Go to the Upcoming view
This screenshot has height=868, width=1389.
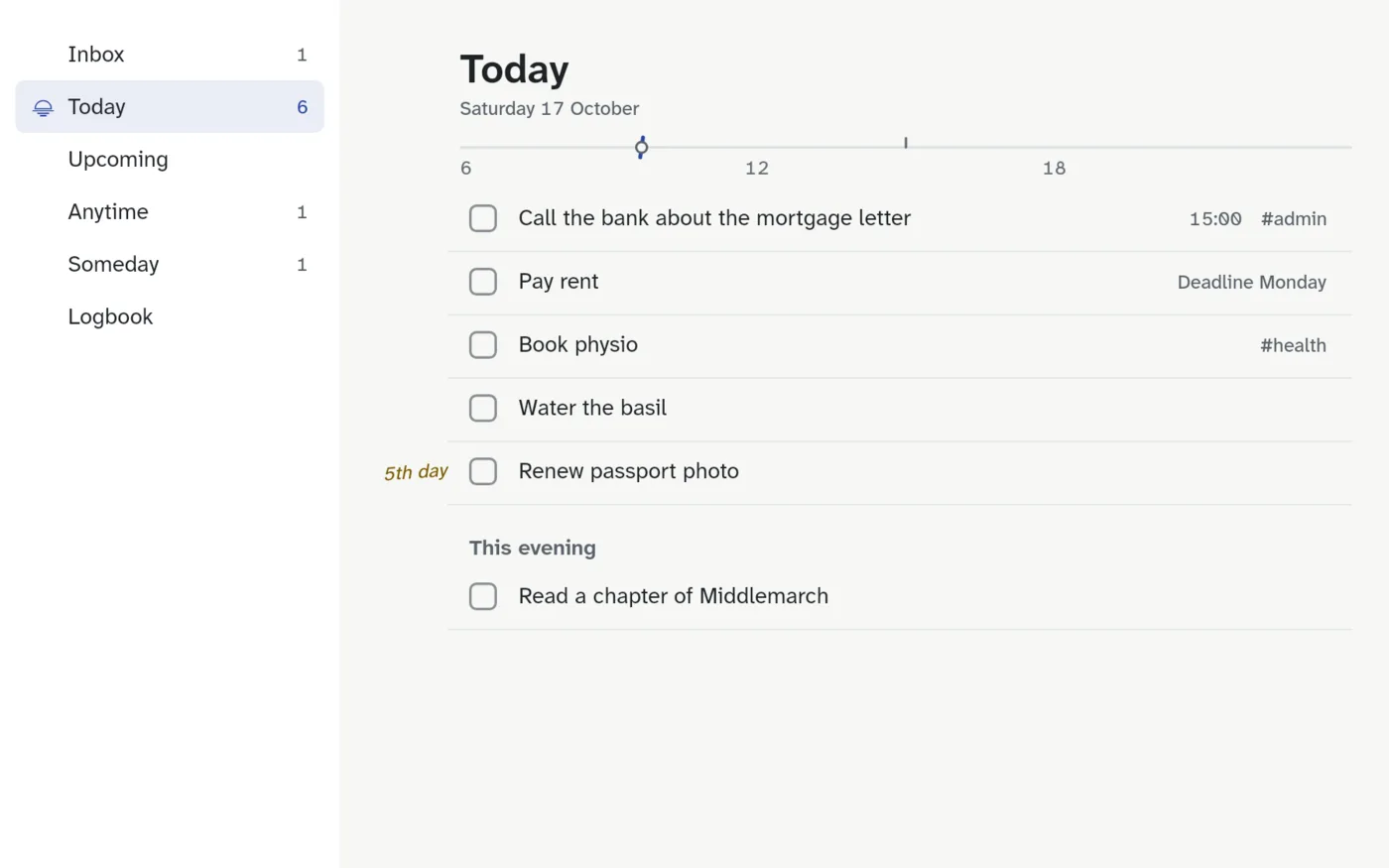click(170, 160)
